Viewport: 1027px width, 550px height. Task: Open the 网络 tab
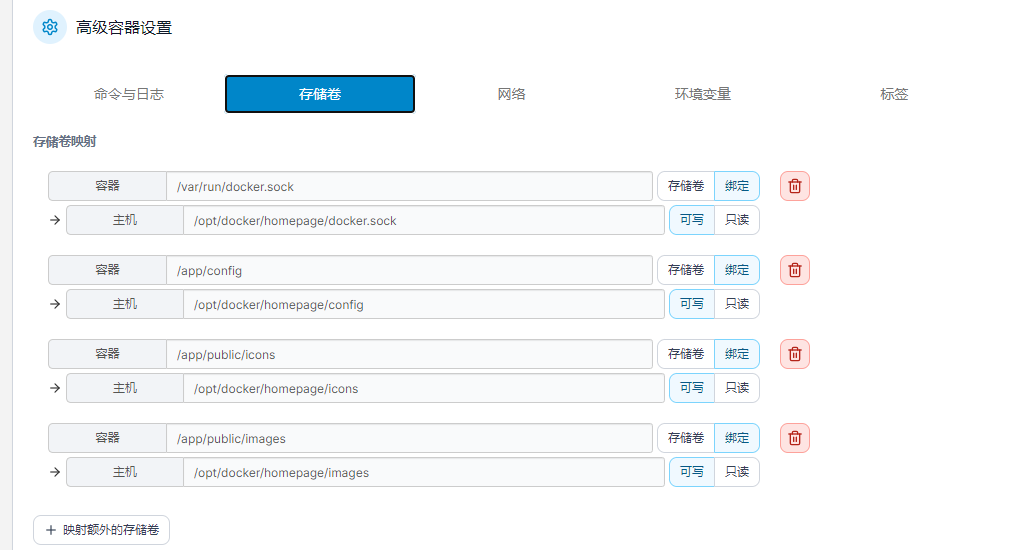pos(512,94)
